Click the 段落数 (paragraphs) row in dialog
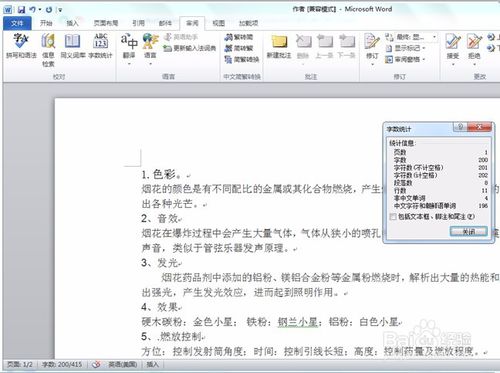500x373 pixels. [x=441, y=183]
